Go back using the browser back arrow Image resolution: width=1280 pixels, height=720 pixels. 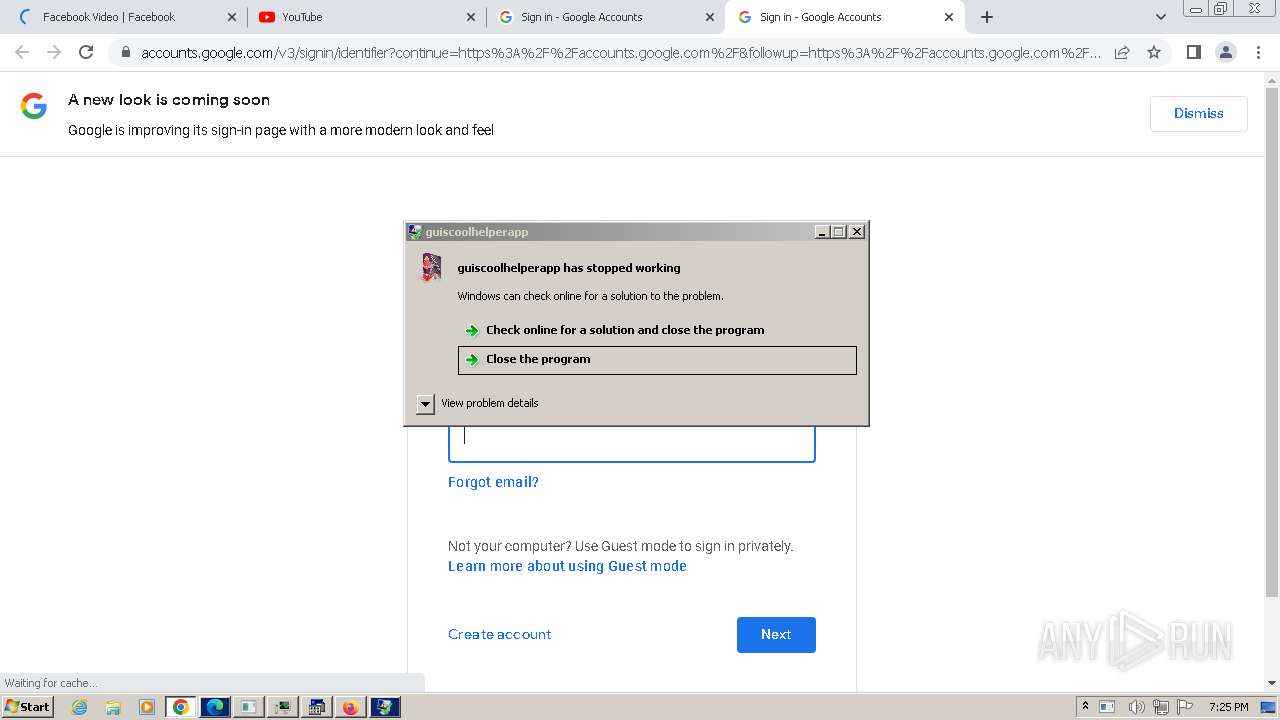(22, 52)
